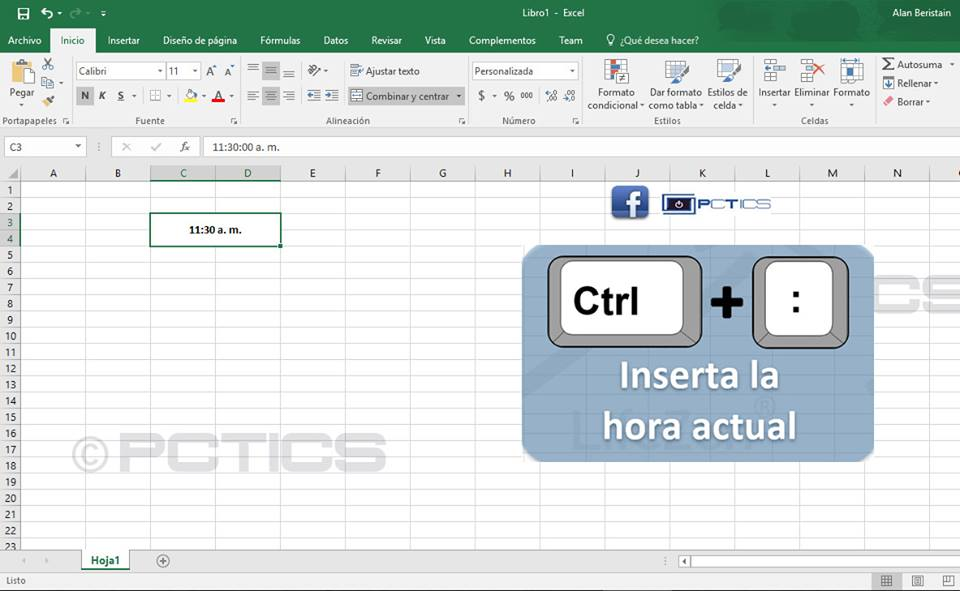Switch to the Datos tab
Image resolution: width=960 pixels, height=591 pixels.
(336, 40)
